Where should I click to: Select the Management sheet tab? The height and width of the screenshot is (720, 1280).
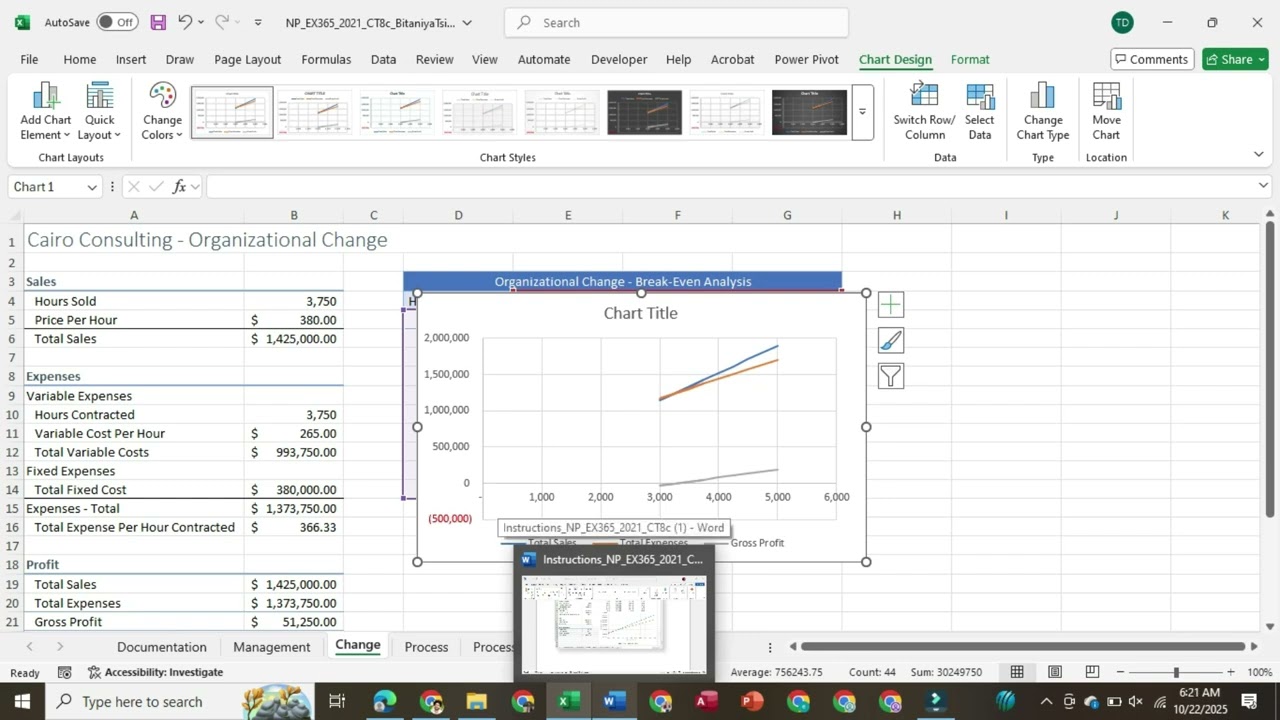click(271, 647)
